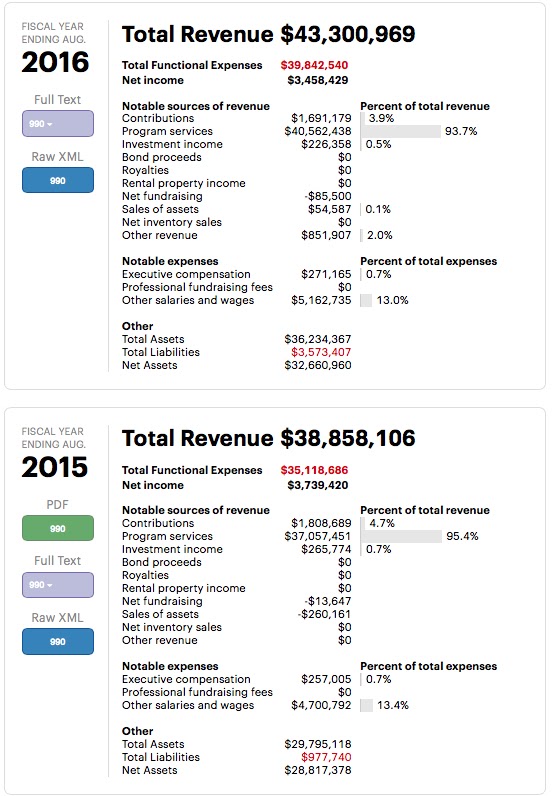Click the red 2015 expenses amount $35,118,686

(314, 470)
